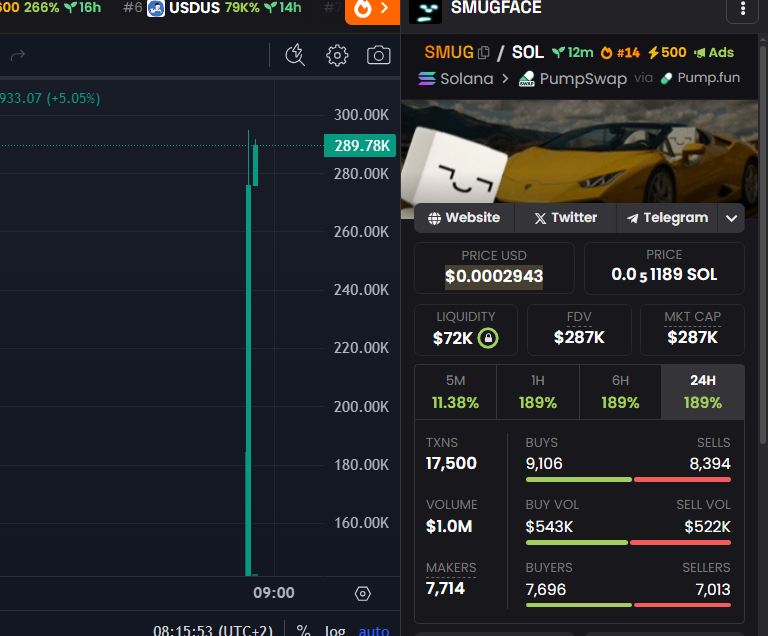Click the buy vol versus sell vol bar
This screenshot has height=636, width=768.
[628, 542]
